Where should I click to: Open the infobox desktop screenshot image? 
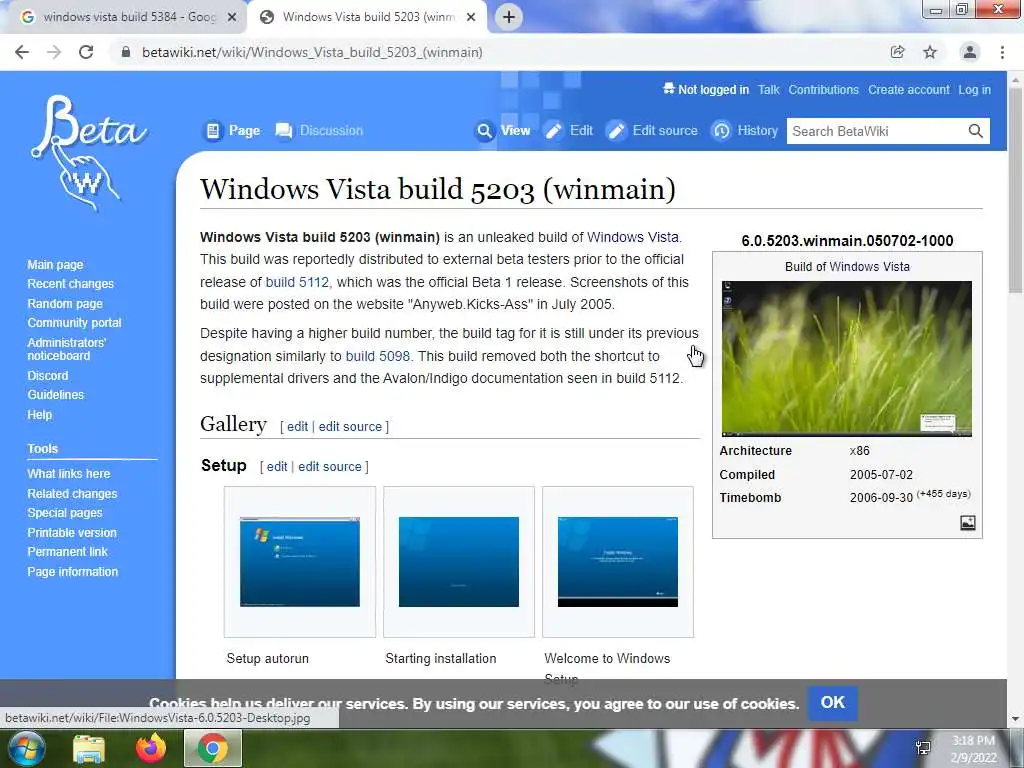pos(847,359)
